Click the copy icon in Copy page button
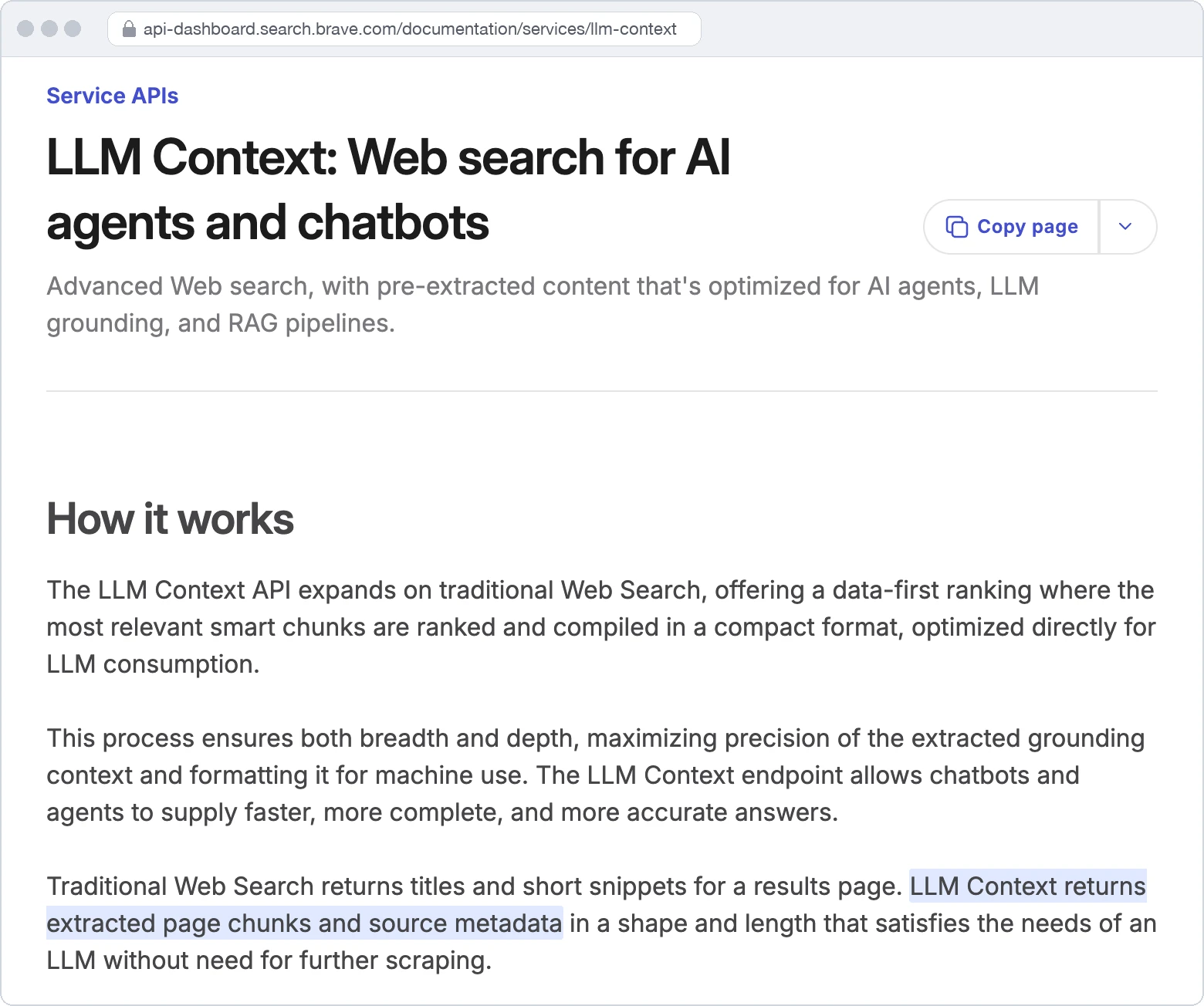This screenshot has width=1204, height=1006. coord(956,227)
